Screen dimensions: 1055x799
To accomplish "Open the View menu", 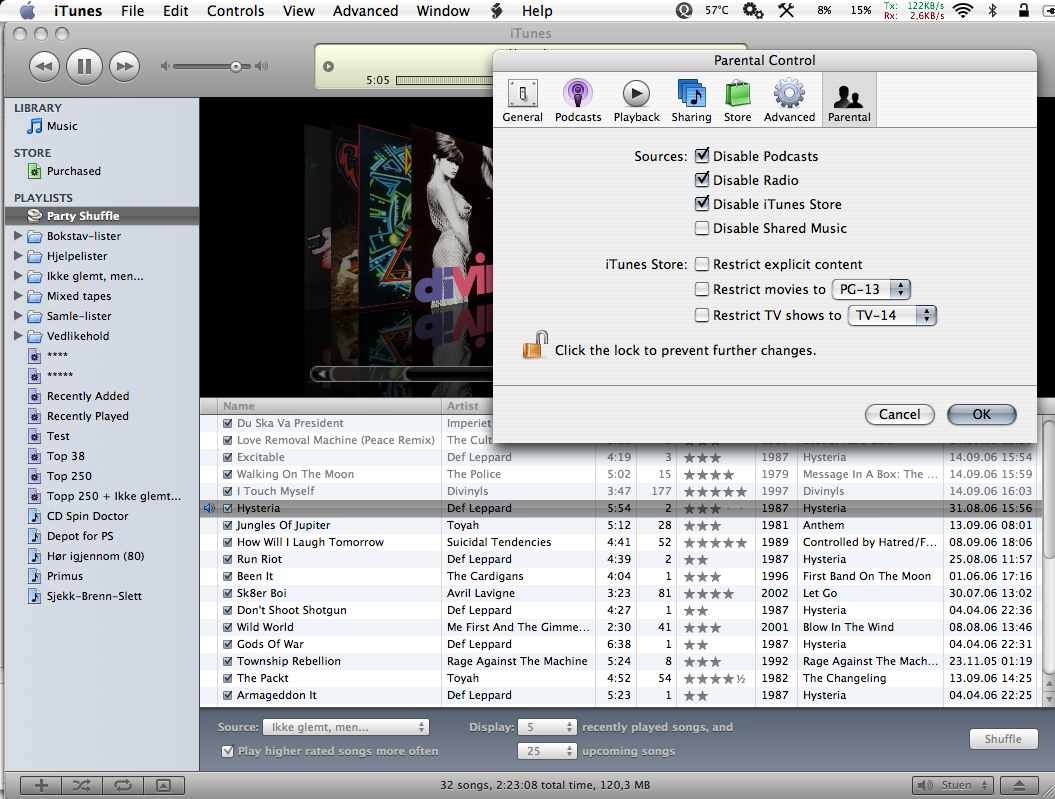I will click(298, 11).
